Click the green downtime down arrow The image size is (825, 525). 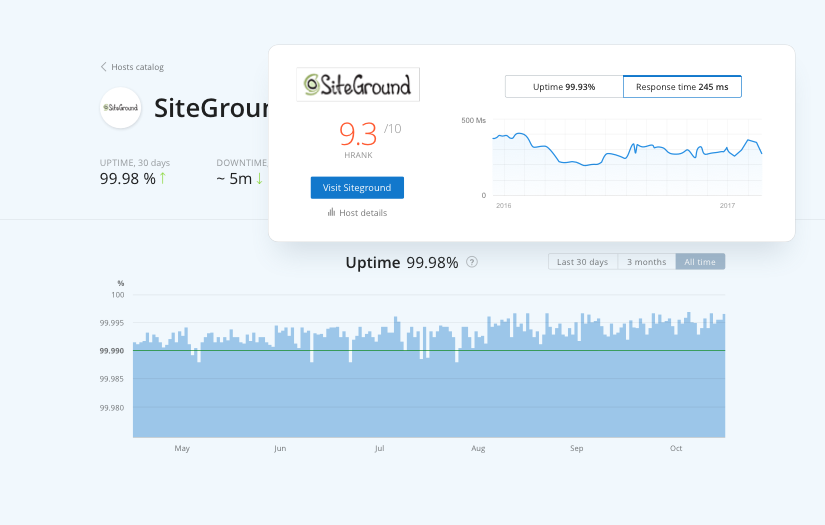pos(259,178)
